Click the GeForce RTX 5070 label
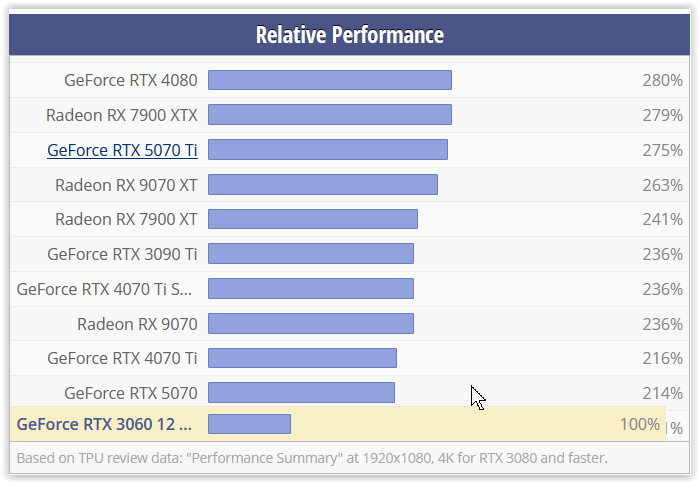Image resolution: width=699 pixels, height=483 pixels. 131,392
